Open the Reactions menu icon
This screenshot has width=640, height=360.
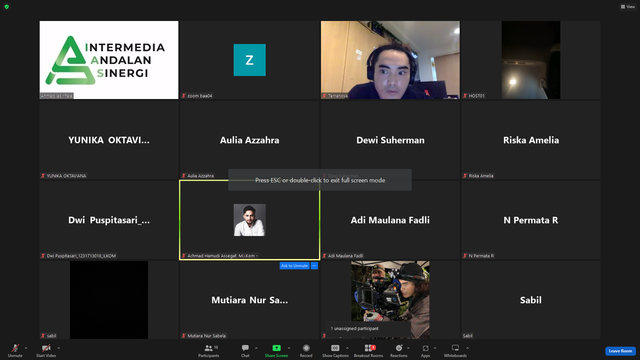(x=399, y=348)
